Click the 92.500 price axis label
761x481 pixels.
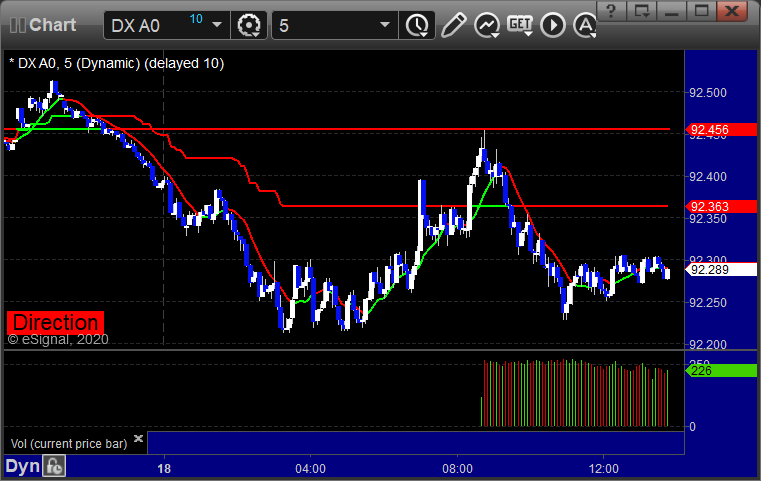[708, 93]
